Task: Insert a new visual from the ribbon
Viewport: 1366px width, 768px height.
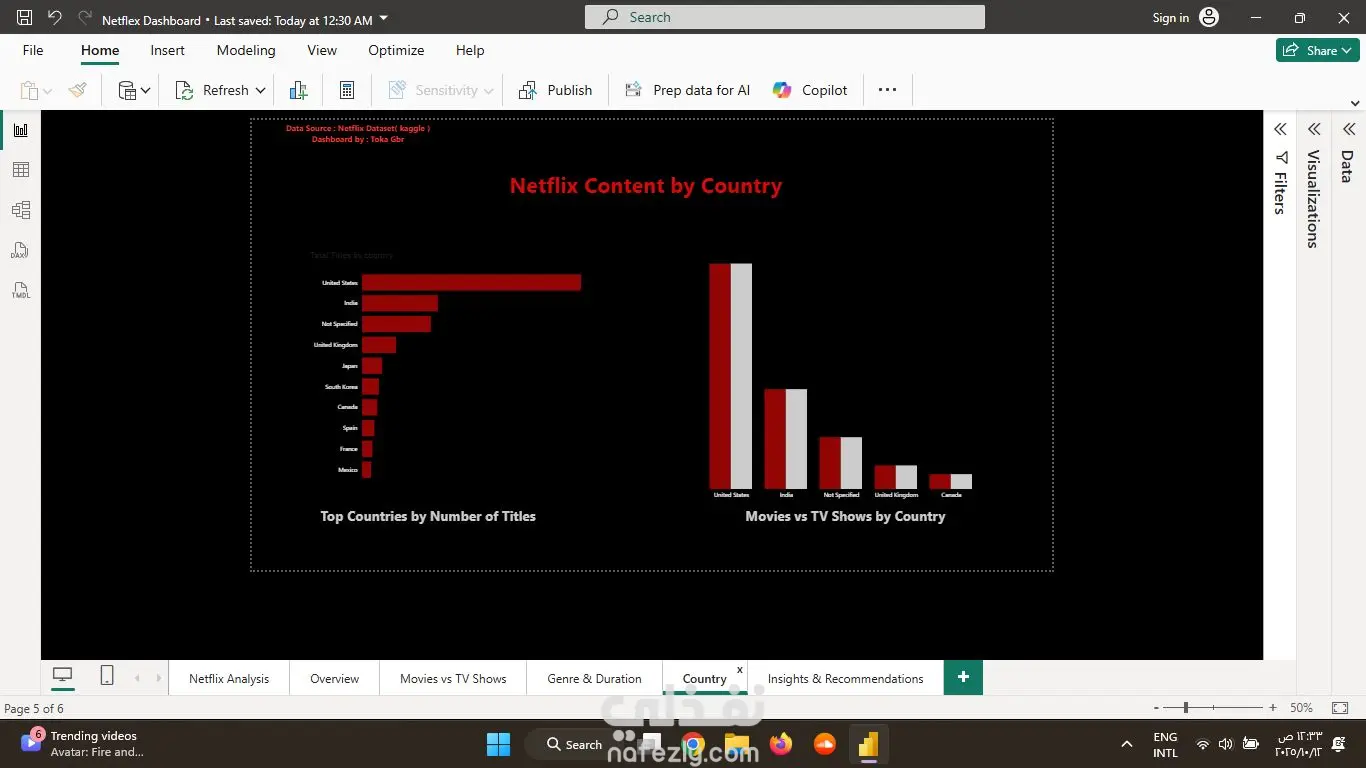Action: tap(298, 90)
